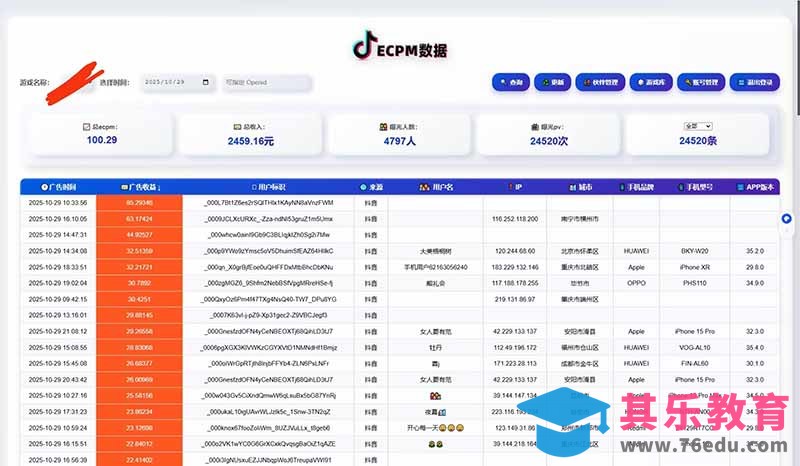Image resolution: width=800 pixels, height=466 pixels.
Task: Click APP version 35.2.0
Action: 755,251
